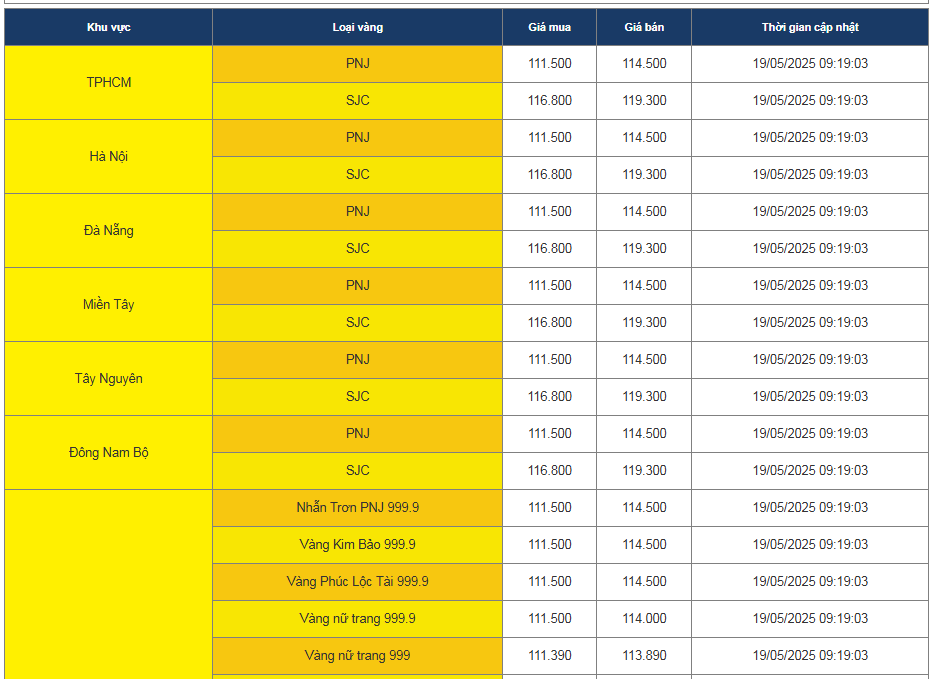Click the Loại vàng column header
The height and width of the screenshot is (679, 936).
[x=357, y=27]
